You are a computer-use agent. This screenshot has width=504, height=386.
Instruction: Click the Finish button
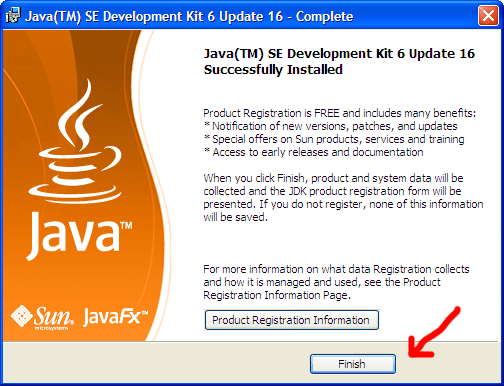click(x=353, y=364)
